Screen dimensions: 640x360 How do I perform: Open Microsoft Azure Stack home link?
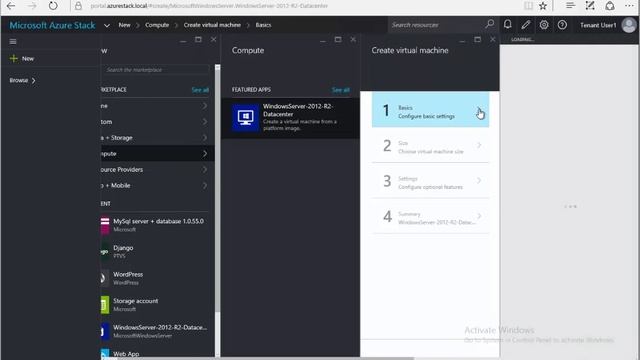(52, 25)
